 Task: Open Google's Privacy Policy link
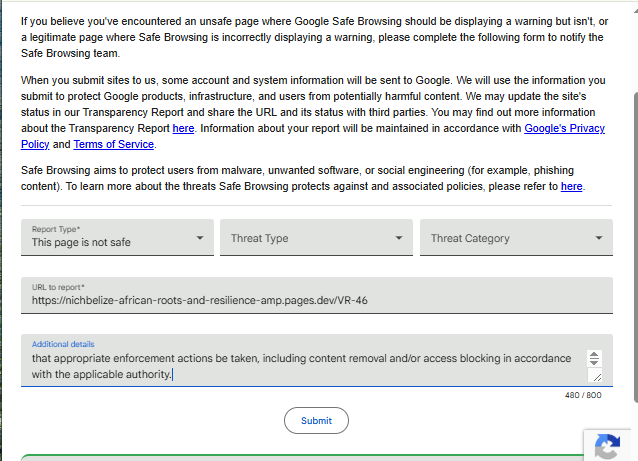click(x=564, y=128)
